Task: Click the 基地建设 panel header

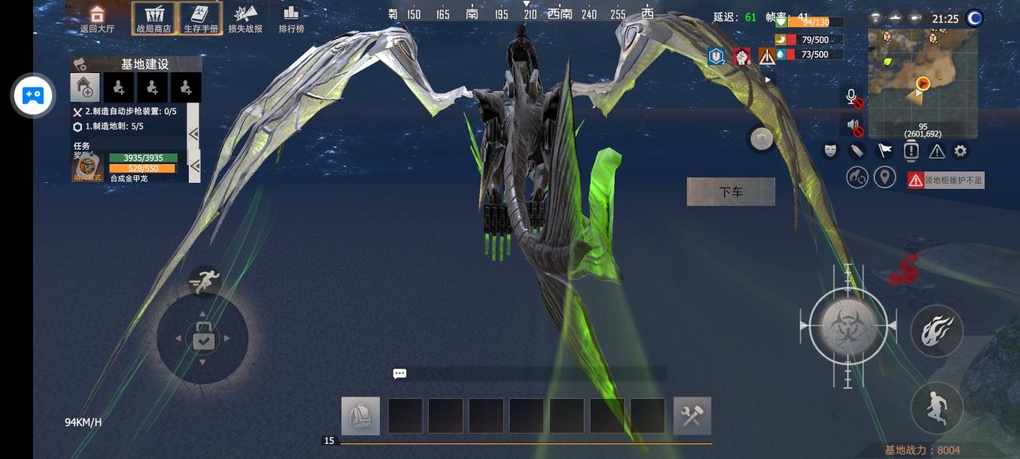Action: click(144, 64)
